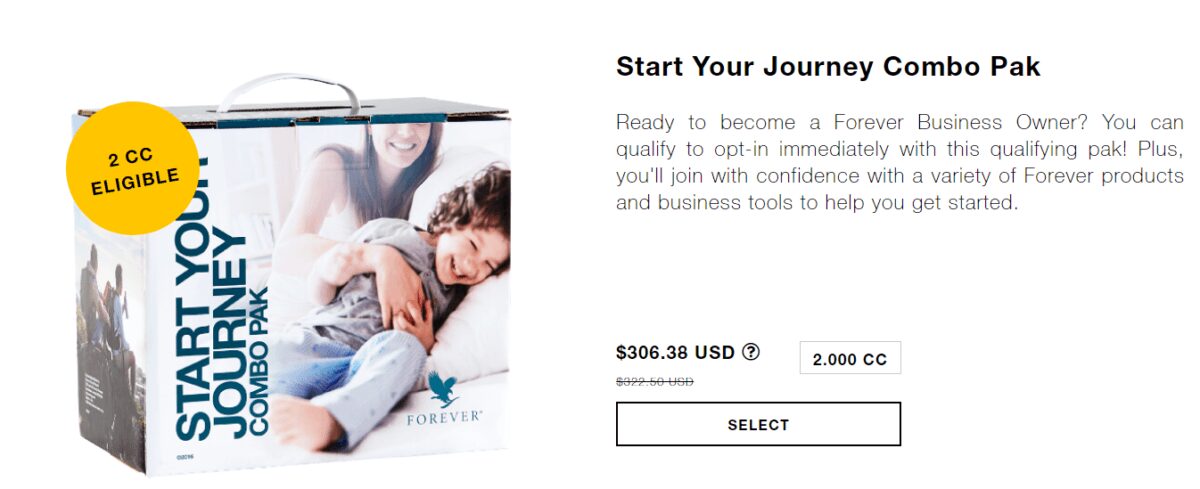
Task: Click the product description paragraph
Action: pos(899,162)
